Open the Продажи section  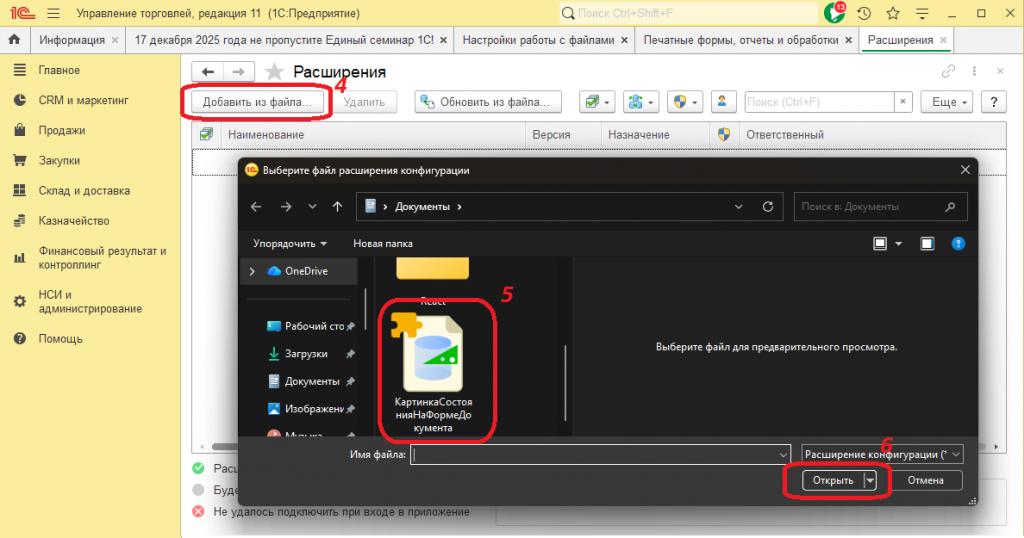pos(61,130)
